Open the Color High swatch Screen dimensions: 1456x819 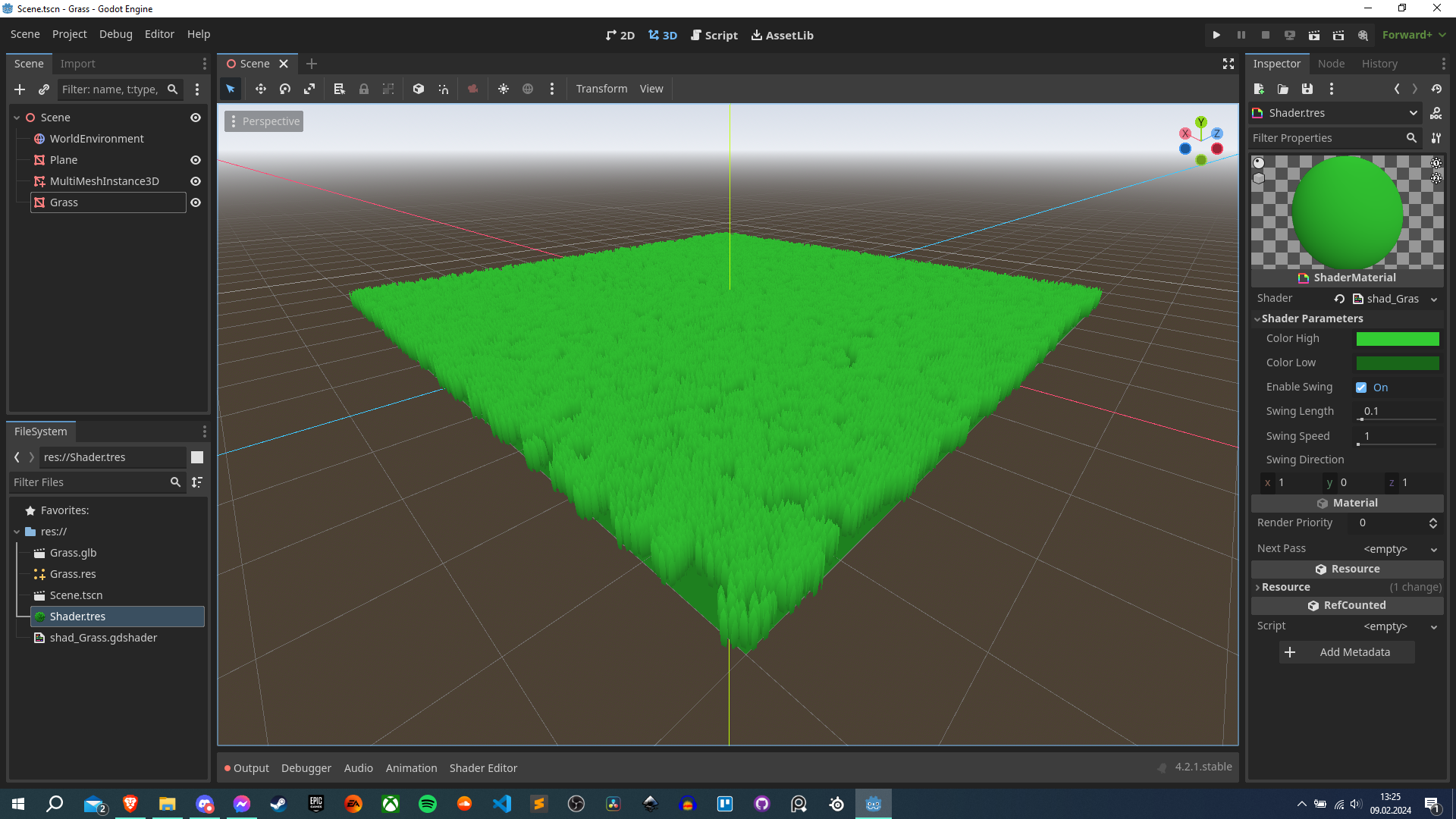coord(1397,339)
